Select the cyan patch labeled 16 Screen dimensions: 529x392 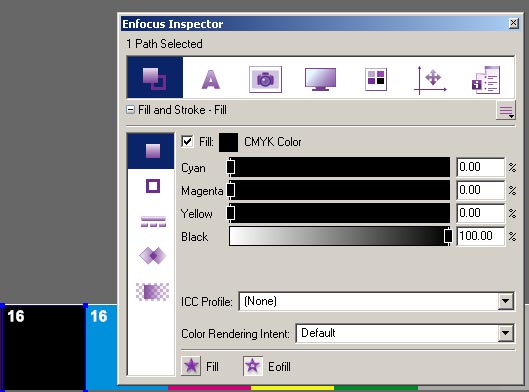(102, 347)
